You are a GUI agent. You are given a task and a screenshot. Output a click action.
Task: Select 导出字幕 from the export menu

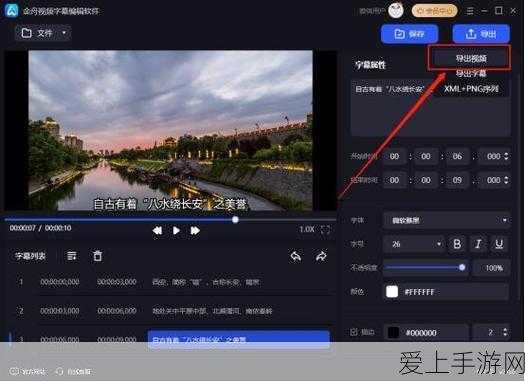(x=471, y=73)
